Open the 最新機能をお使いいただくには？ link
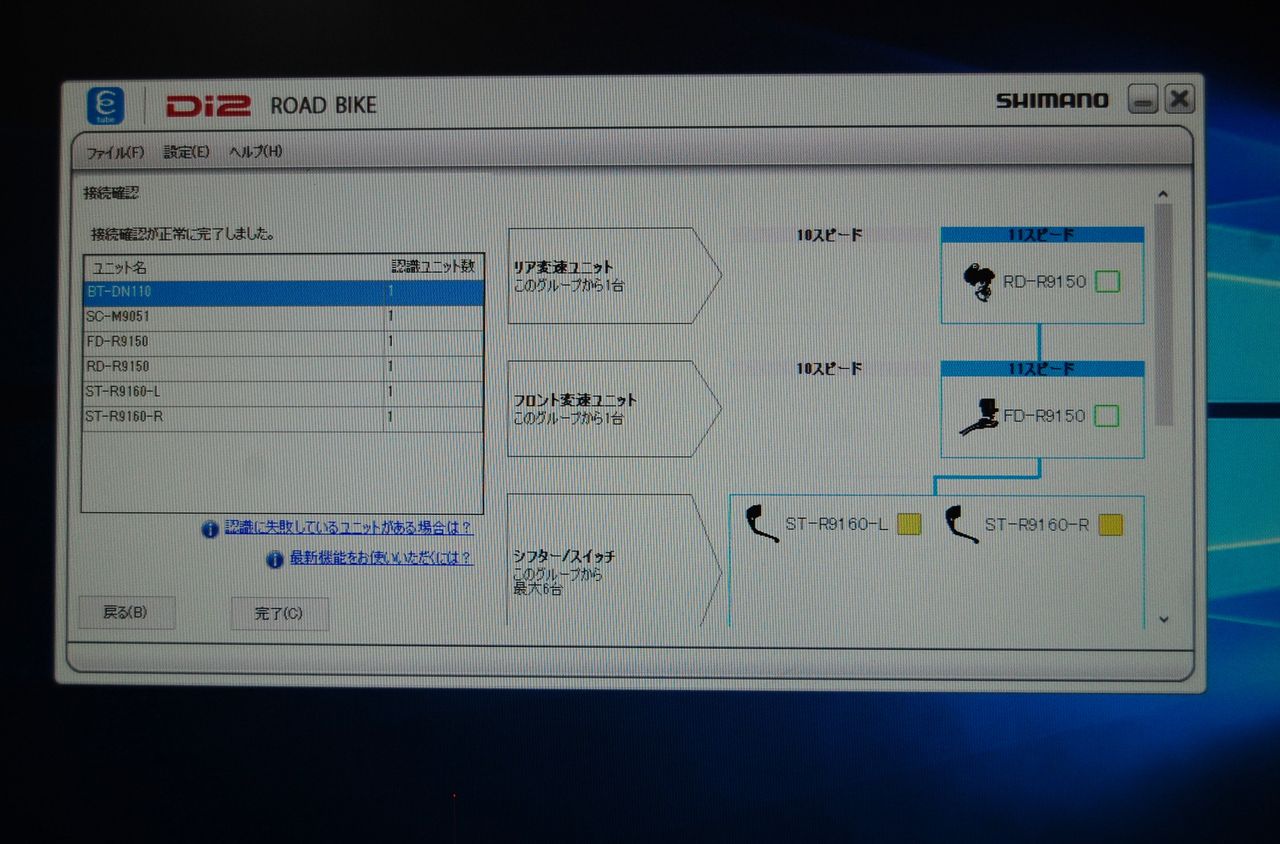Image resolution: width=1280 pixels, height=844 pixels. [382, 558]
